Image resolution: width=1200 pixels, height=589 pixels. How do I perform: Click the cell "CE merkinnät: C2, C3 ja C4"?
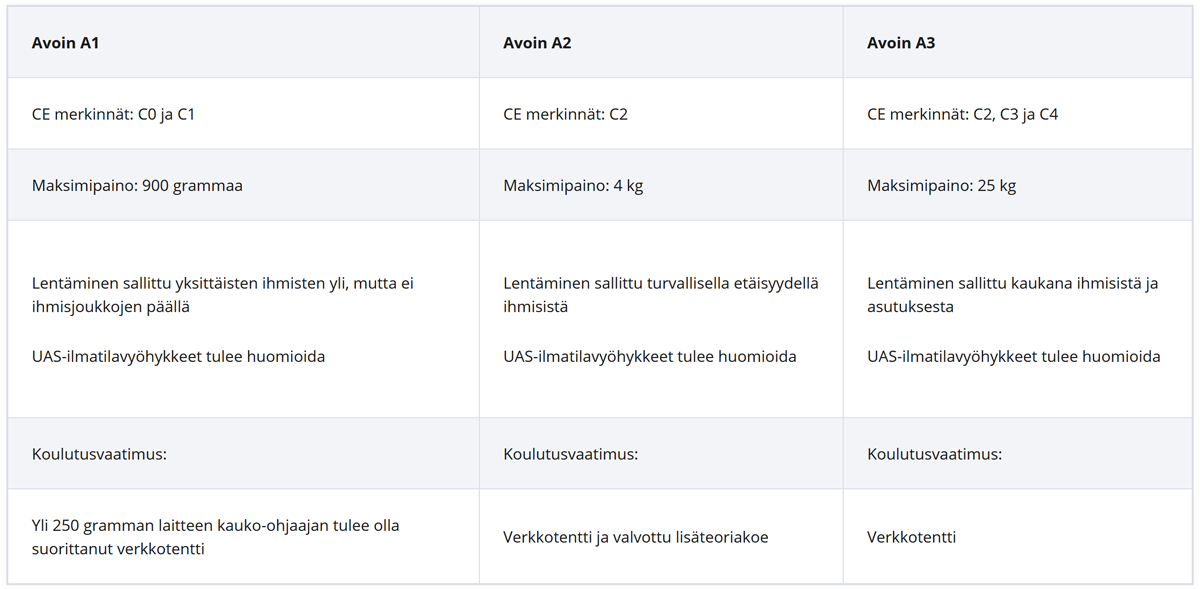tap(962, 114)
